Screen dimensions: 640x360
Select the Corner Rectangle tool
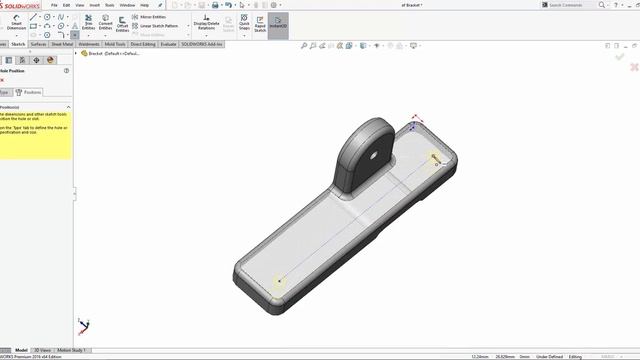point(33,26)
